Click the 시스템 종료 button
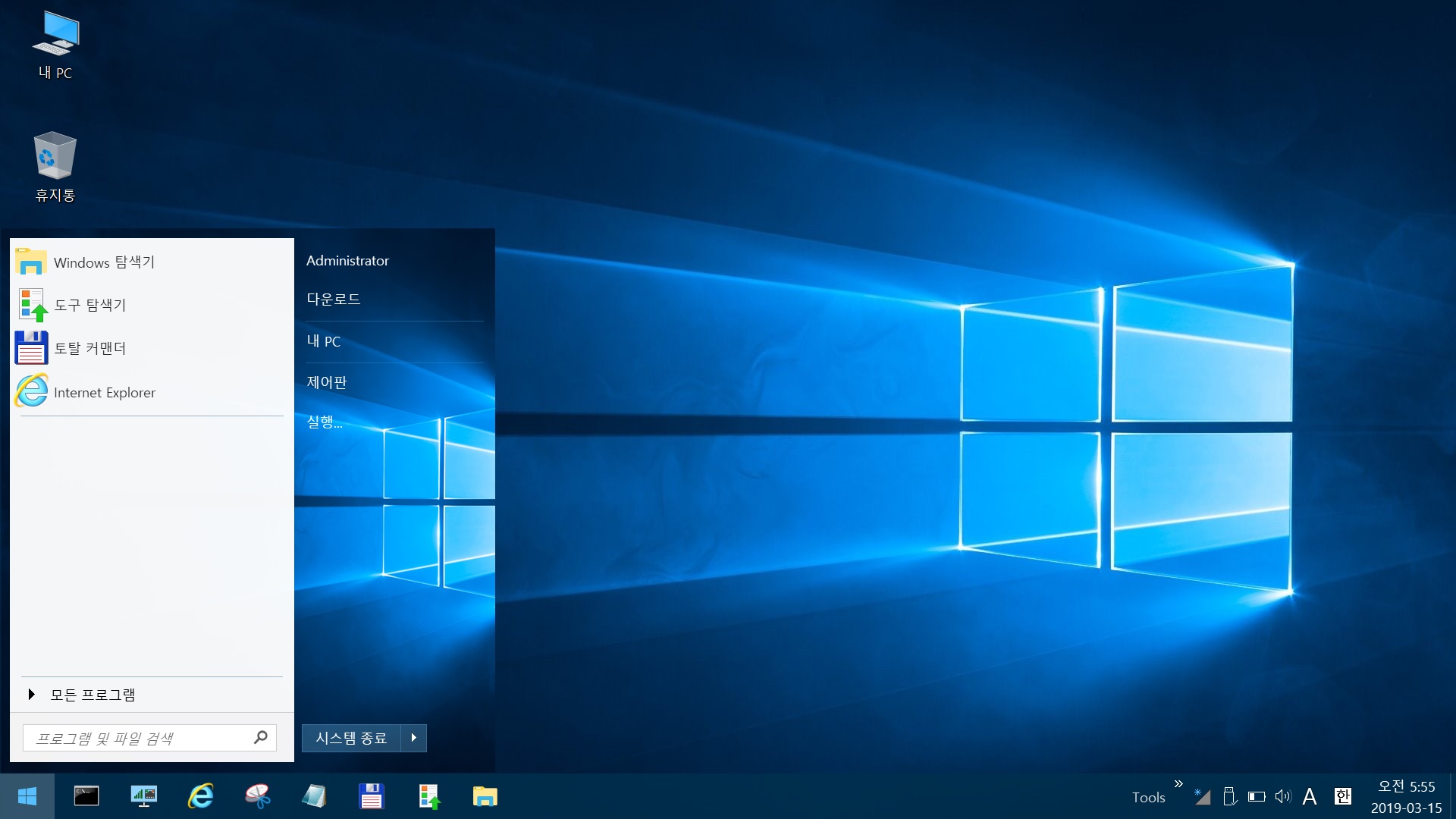Viewport: 1456px width, 819px height. [x=351, y=738]
